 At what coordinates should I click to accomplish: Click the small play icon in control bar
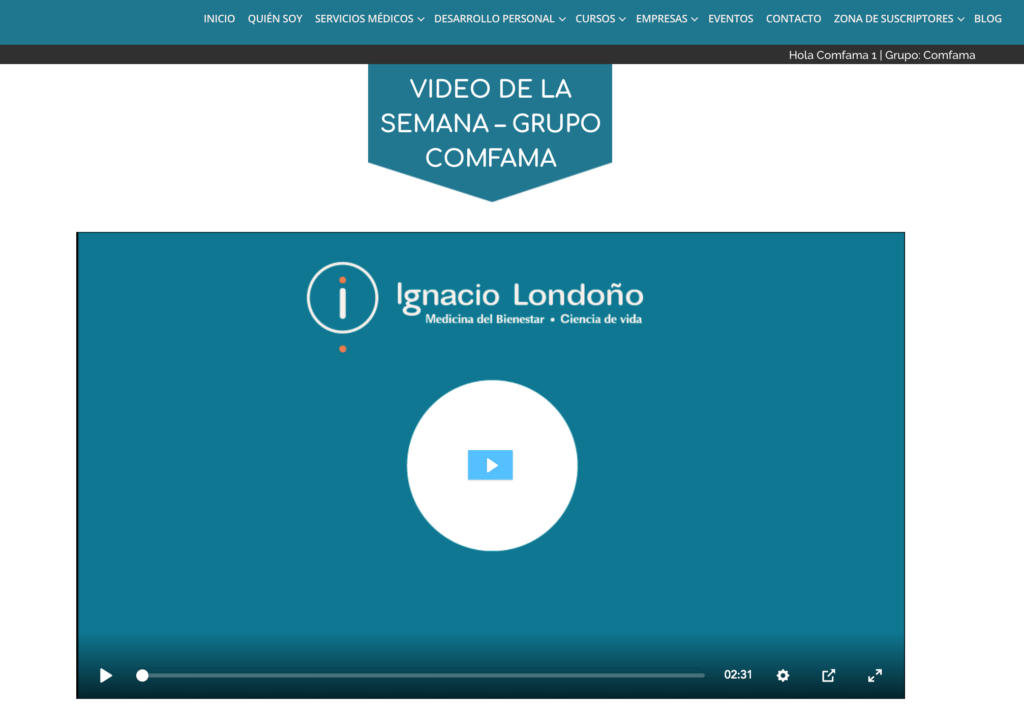tap(106, 675)
